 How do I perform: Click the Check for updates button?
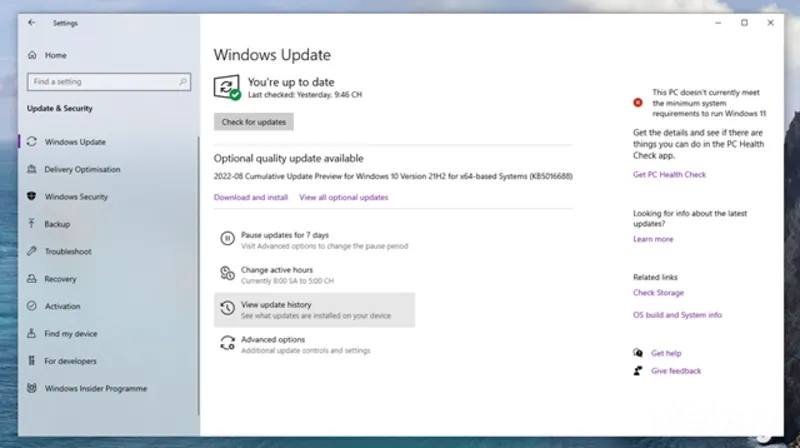(x=254, y=122)
